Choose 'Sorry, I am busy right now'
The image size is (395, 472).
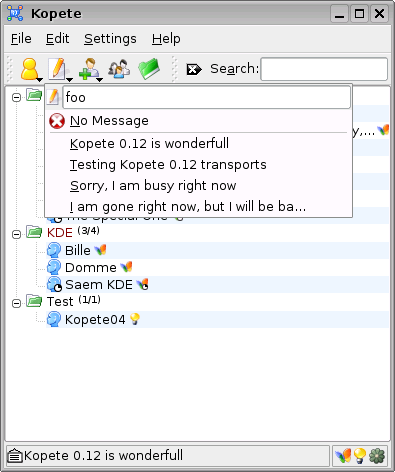point(198,186)
